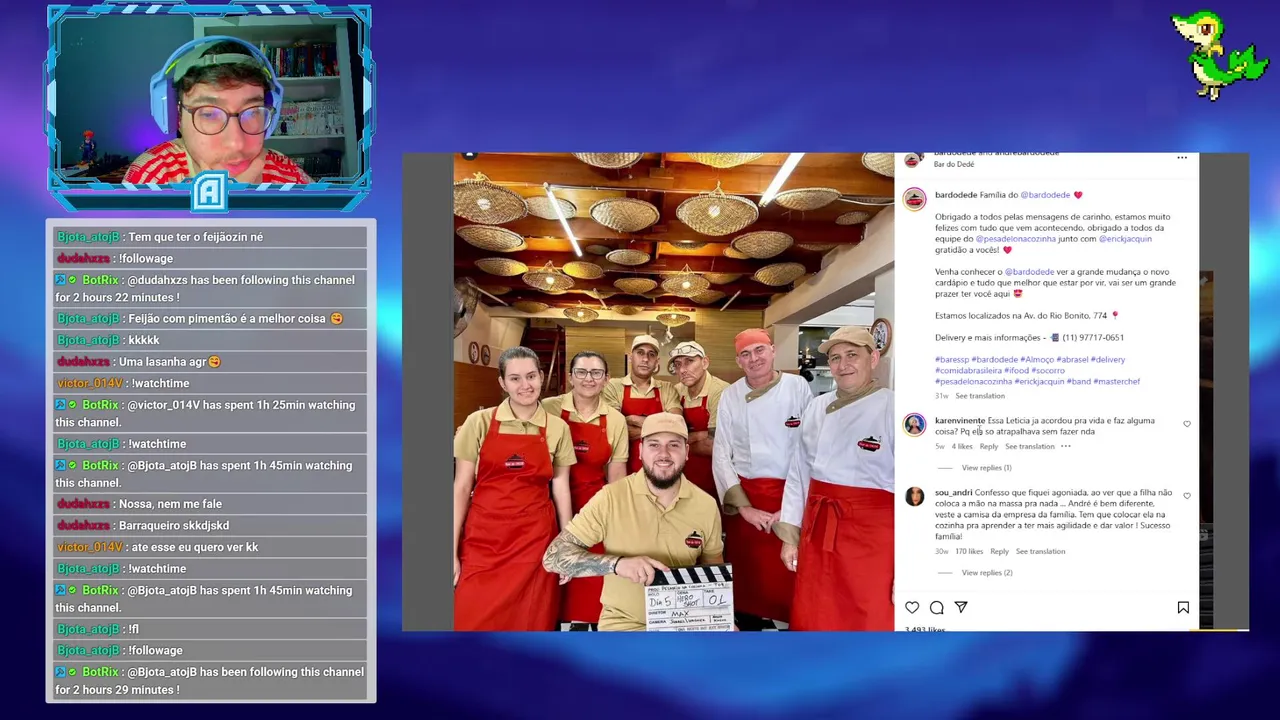The height and width of the screenshot is (720, 1280).
Task: Open the @pesadelonacozinha mention in caption
Action: 1015,239
